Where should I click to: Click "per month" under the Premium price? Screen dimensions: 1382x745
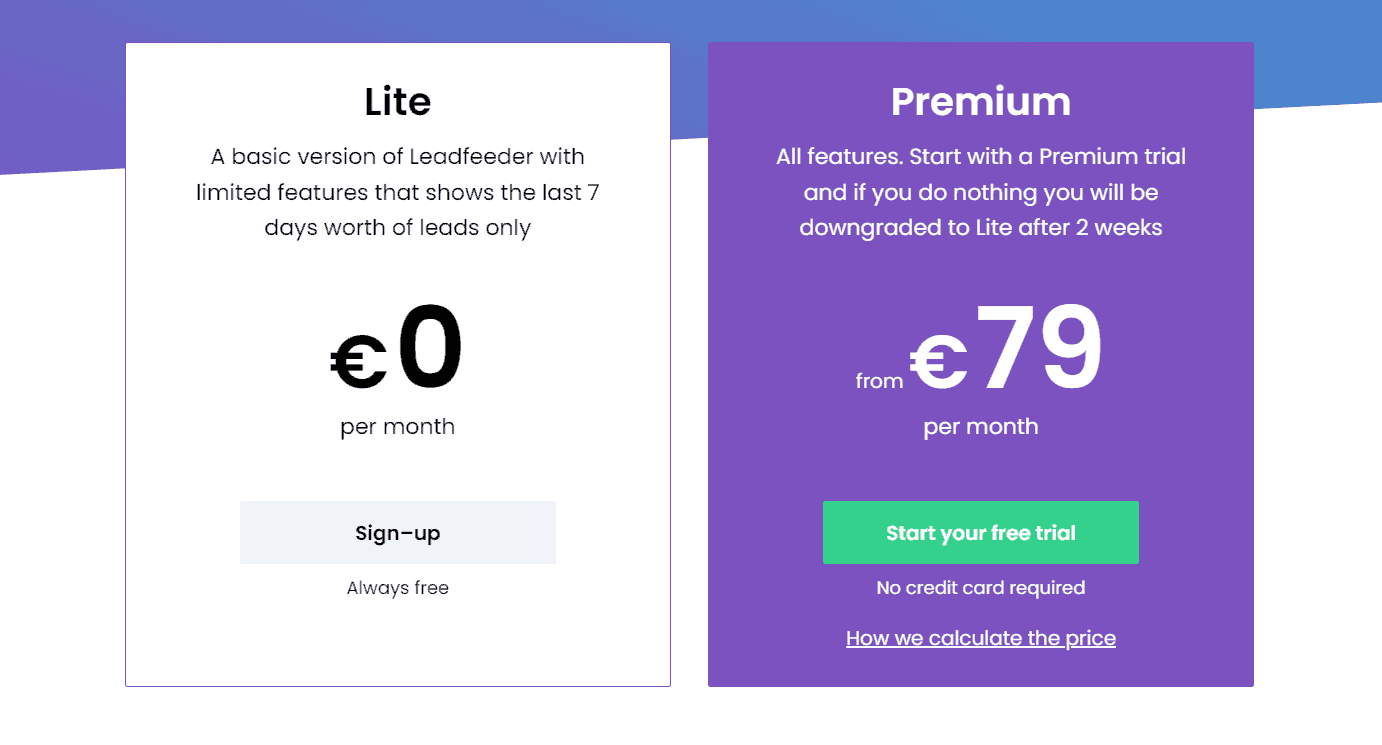coord(980,427)
